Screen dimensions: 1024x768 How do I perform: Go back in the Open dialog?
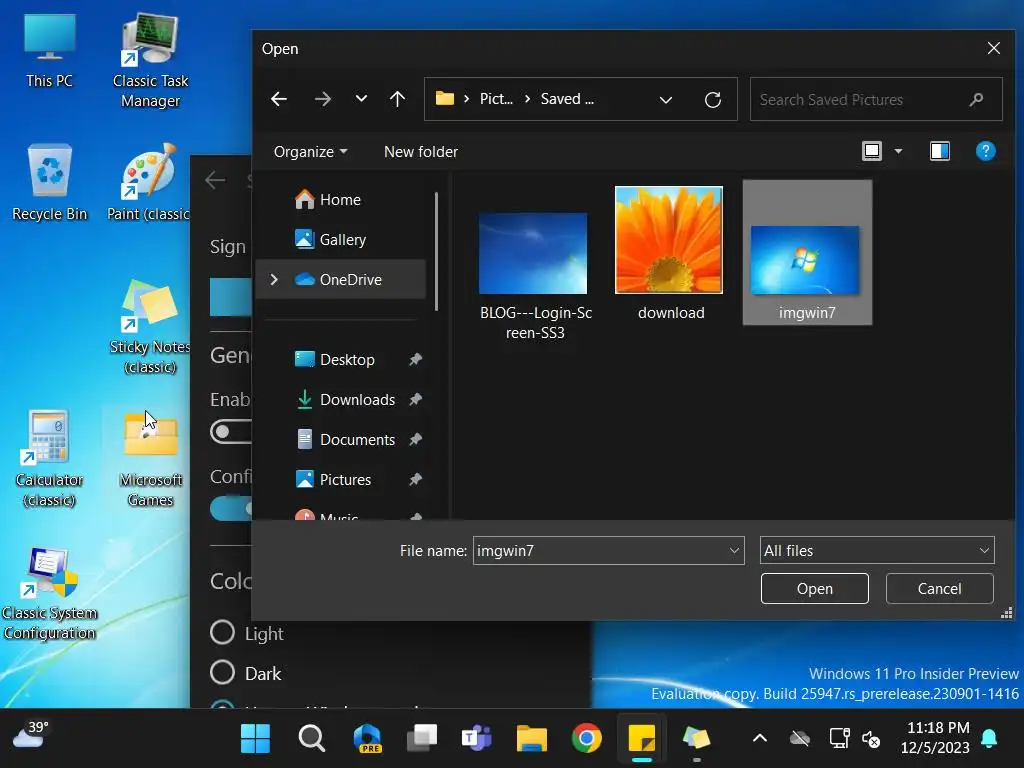pyautogui.click(x=279, y=99)
